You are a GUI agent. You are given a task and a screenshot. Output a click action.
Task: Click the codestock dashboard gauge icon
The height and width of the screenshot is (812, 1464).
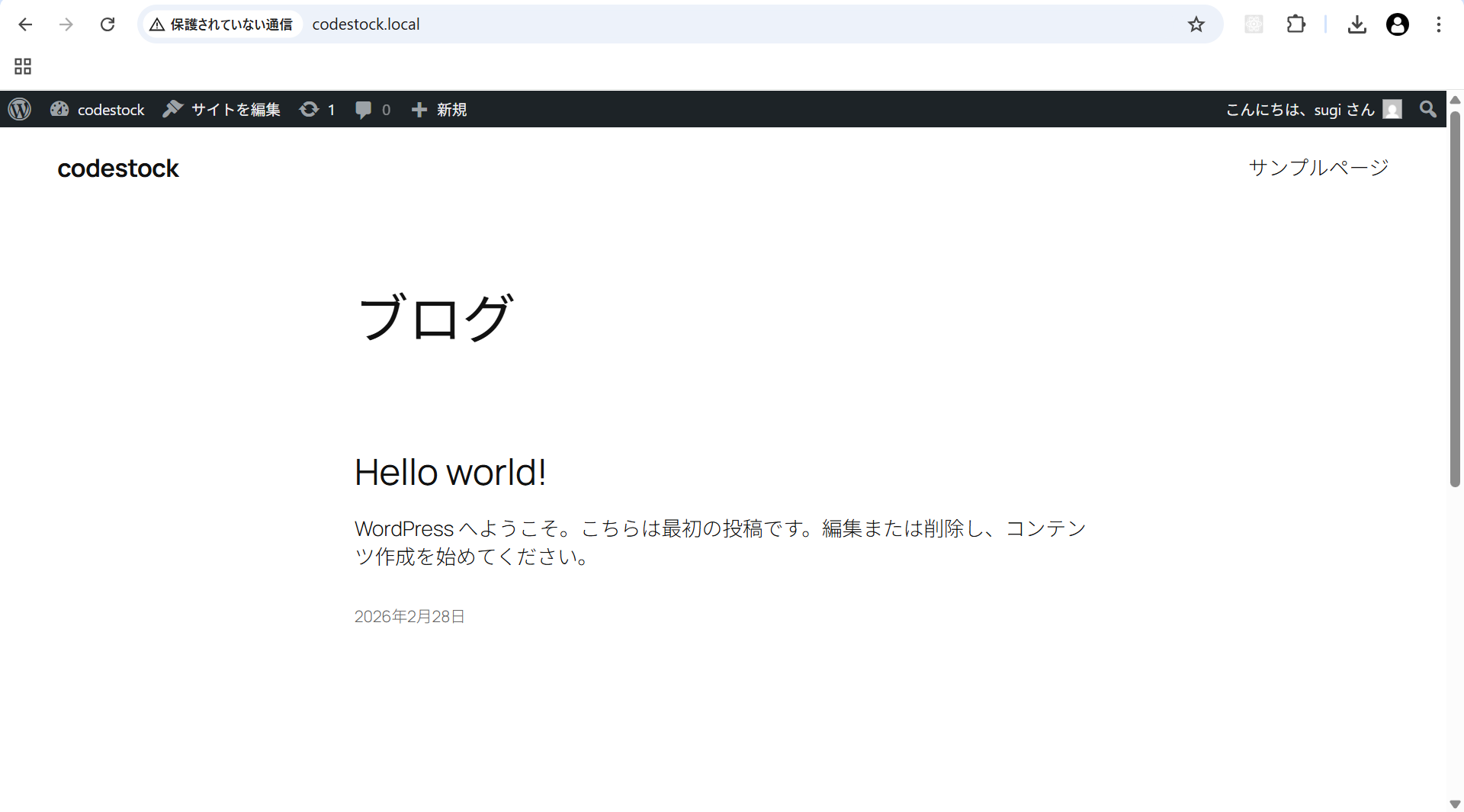[x=59, y=109]
